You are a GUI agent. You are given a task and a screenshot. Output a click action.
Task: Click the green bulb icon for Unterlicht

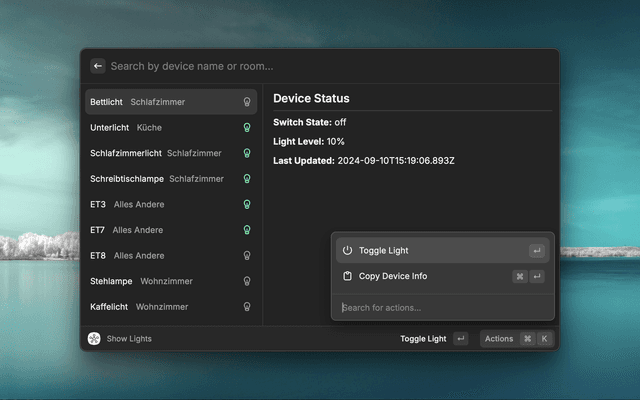247,128
